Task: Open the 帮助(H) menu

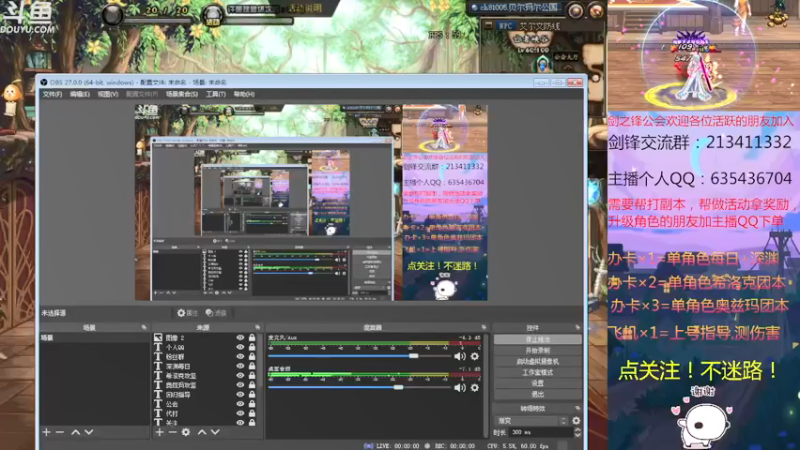Action: click(x=244, y=94)
